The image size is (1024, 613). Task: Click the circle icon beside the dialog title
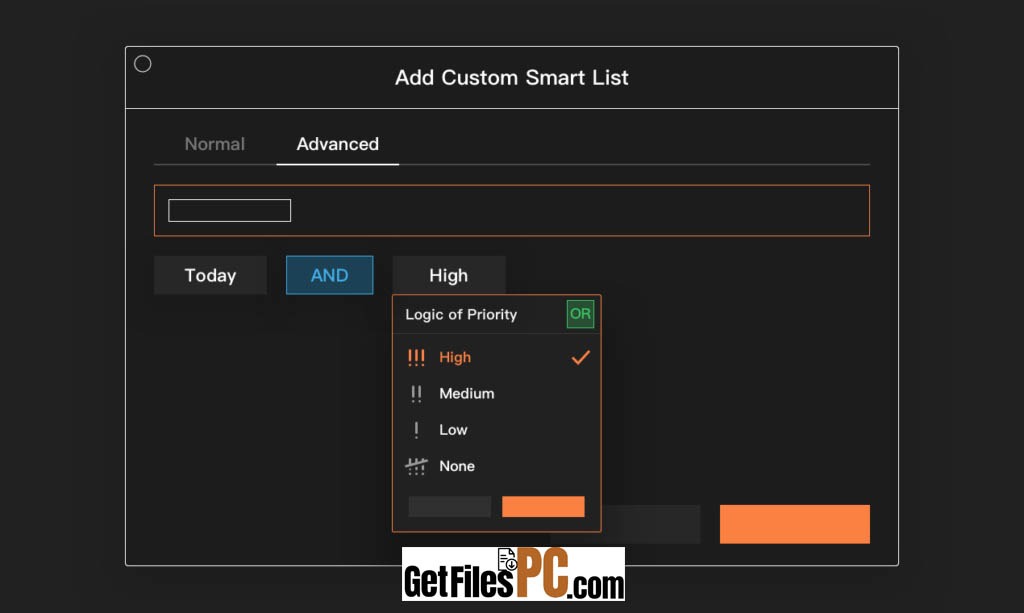pyautogui.click(x=142, y=64)
